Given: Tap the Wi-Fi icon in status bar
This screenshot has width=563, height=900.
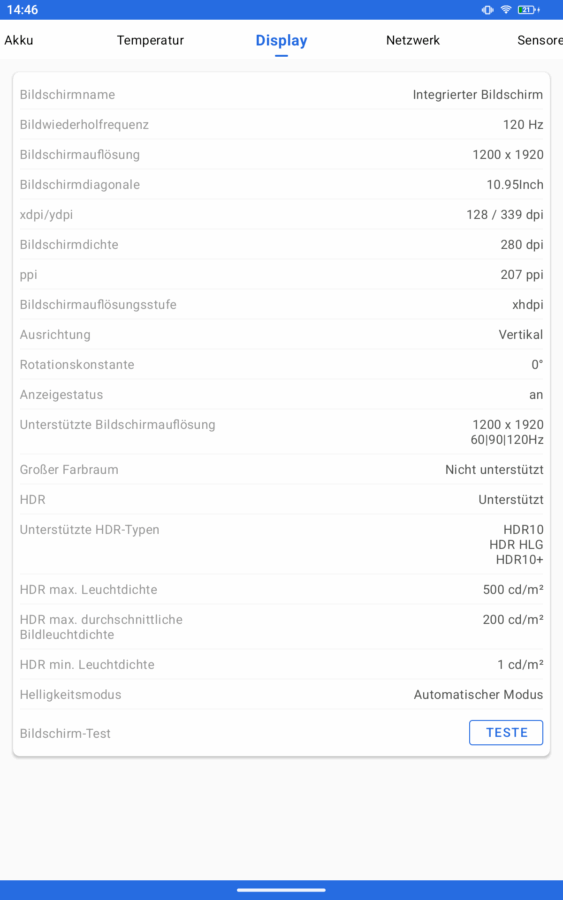Looking at the screenshot, I should [506, 10].
